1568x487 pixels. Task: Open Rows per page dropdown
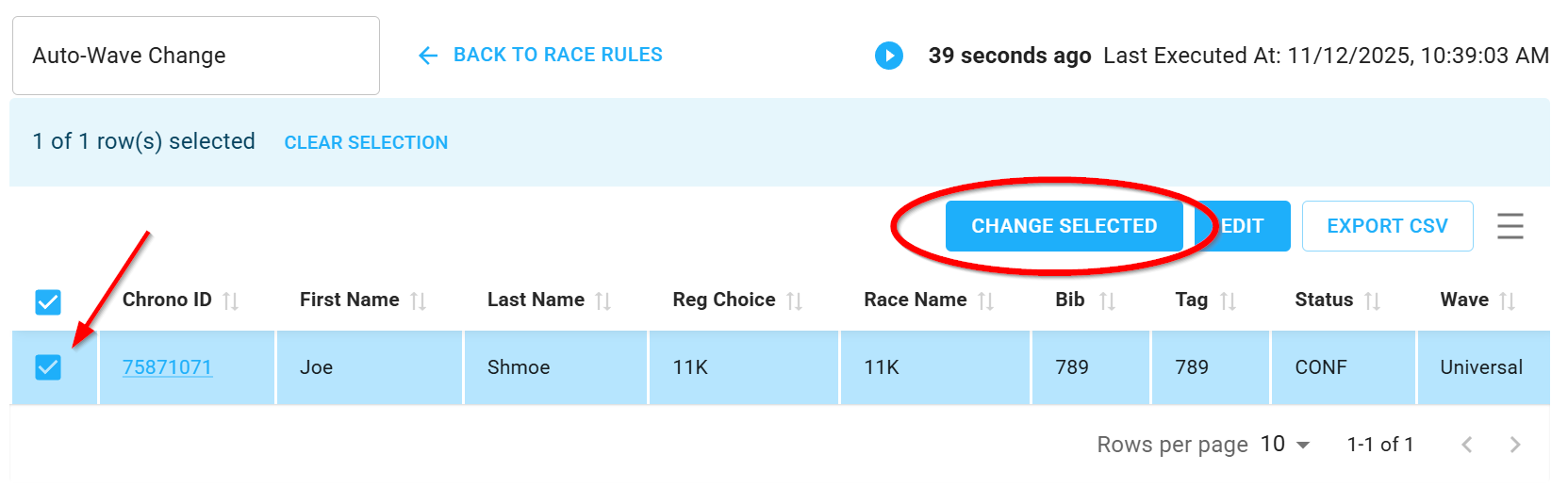click(x=1285, y=445)
